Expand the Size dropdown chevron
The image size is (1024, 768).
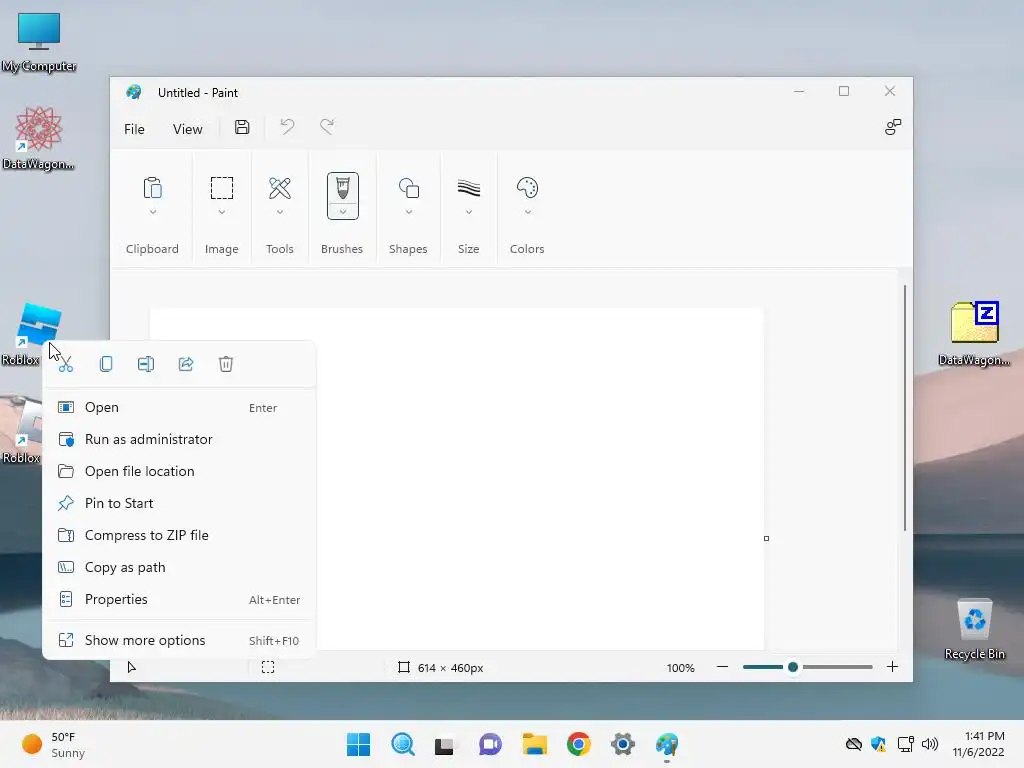pos(469,212)
